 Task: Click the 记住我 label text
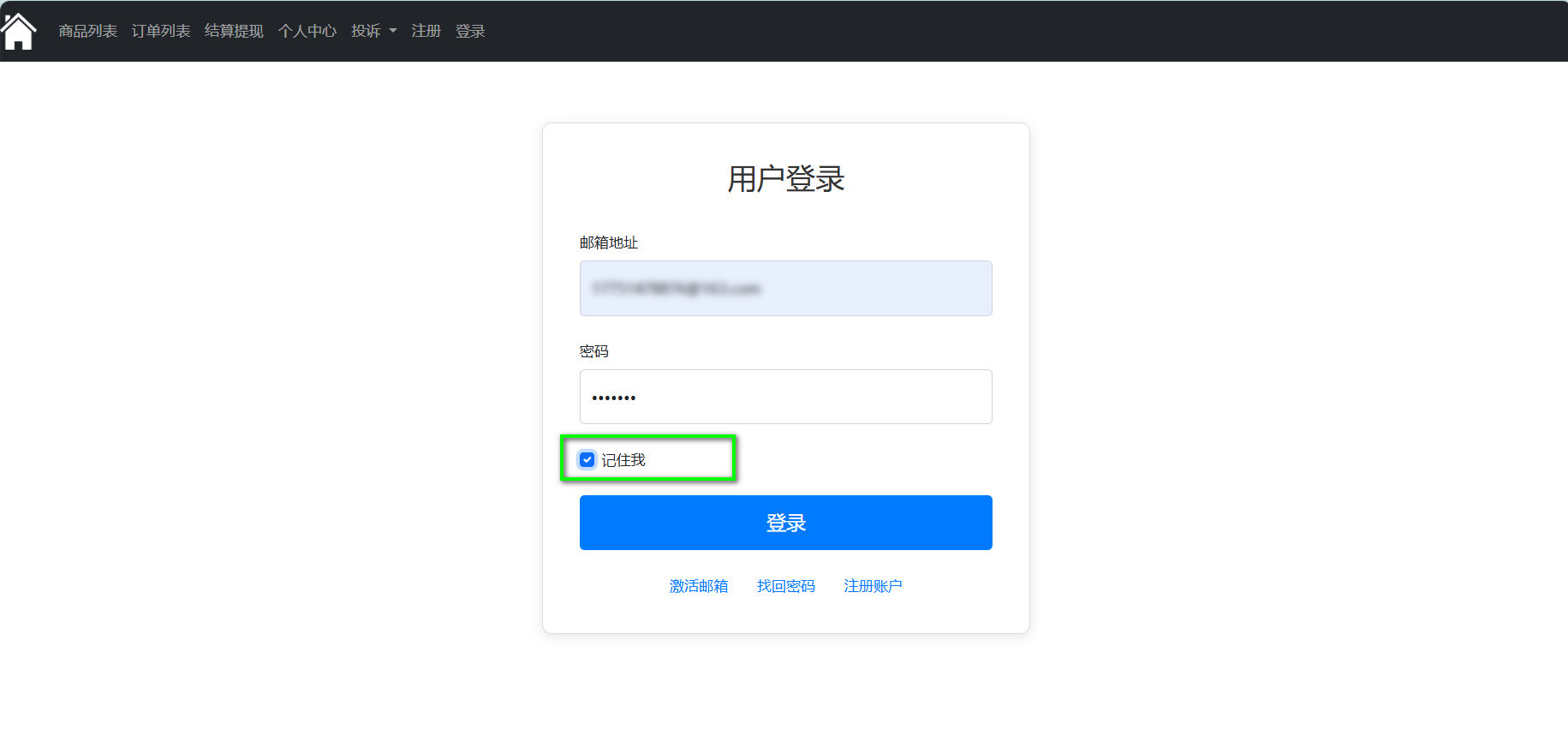pos(623,460)
